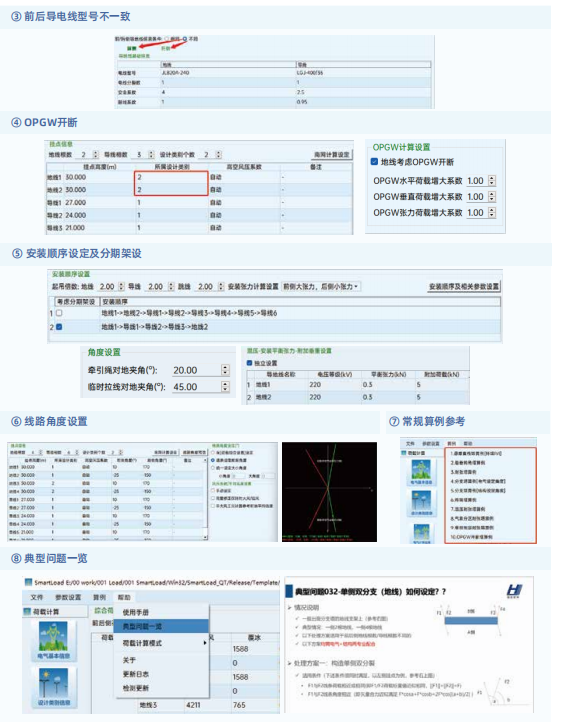Choose 典型问题一览 from the help menu
The width and height of the screenshot is (563, 725).
[161, 627]
